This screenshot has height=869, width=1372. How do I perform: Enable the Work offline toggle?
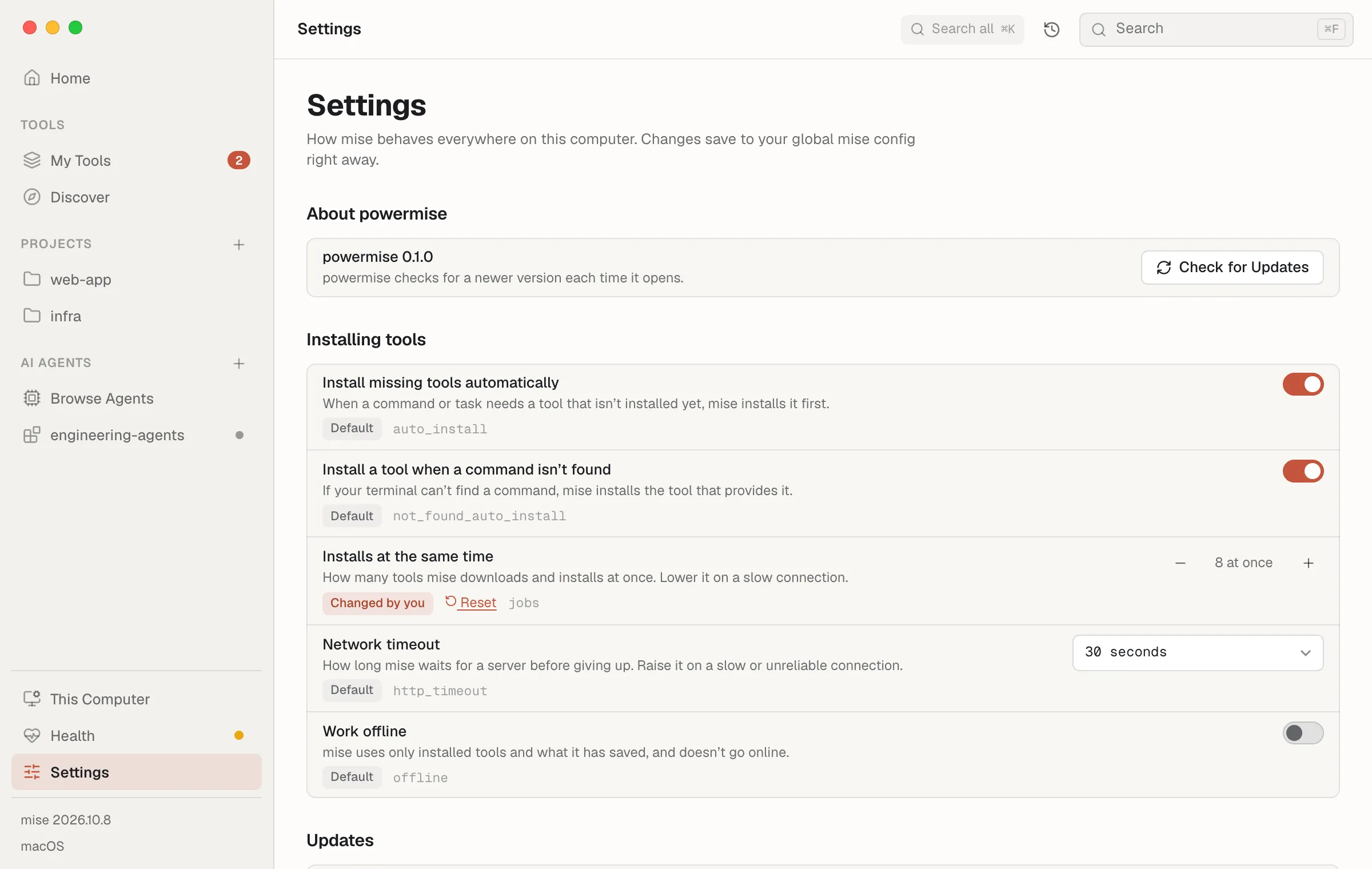click(1303, 733)
